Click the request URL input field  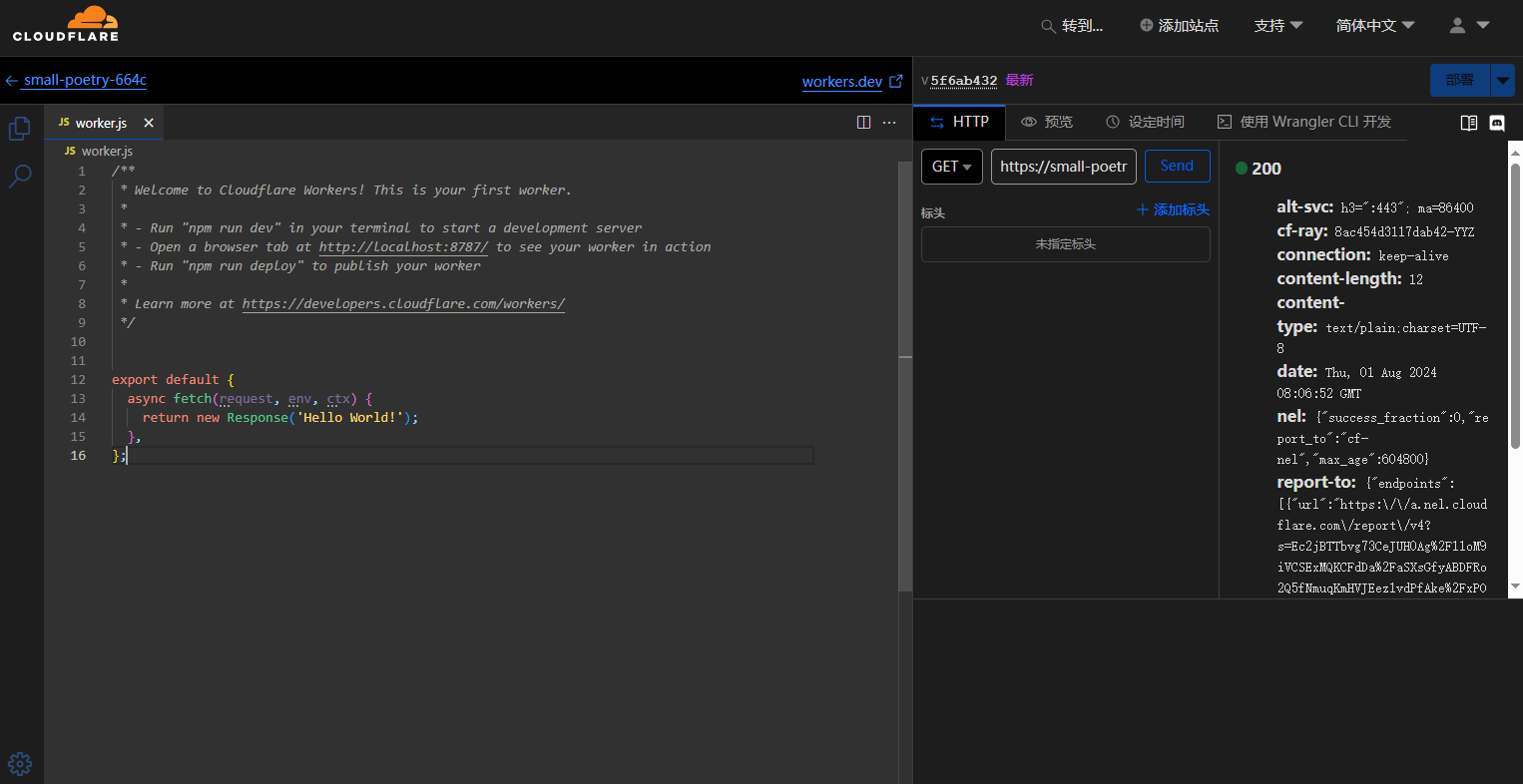(x=1064, y=167)
